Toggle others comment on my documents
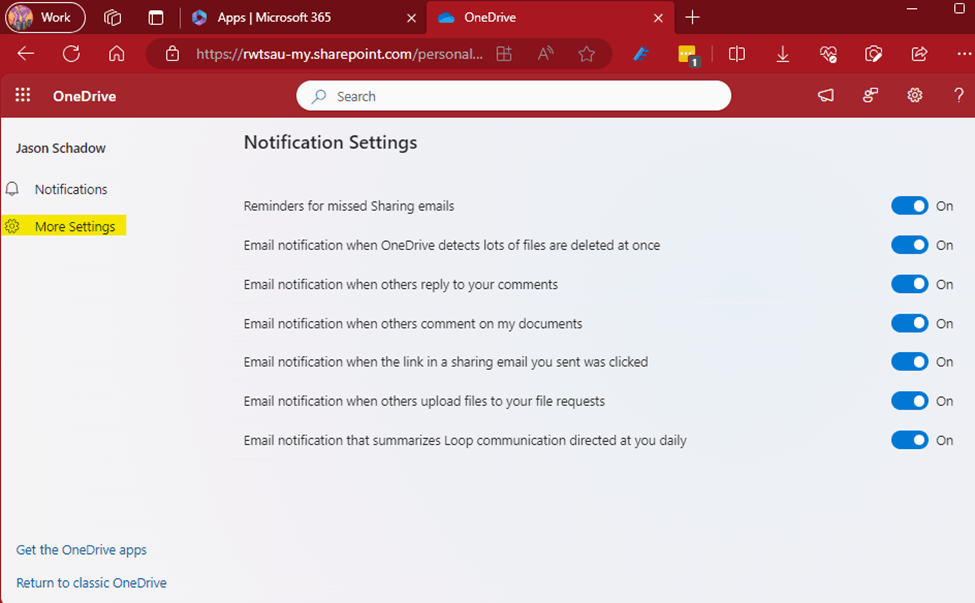 click(910, 323)
